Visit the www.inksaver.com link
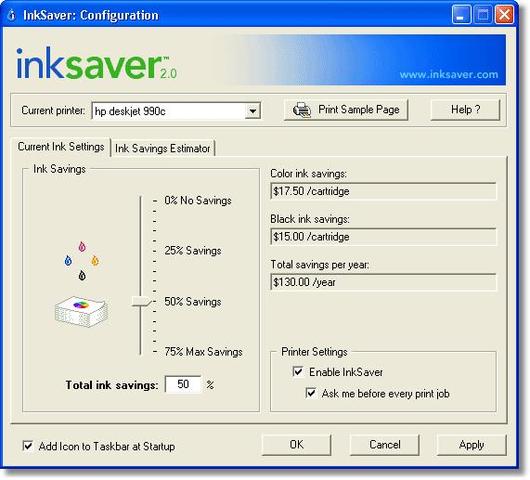 point(449,74)
